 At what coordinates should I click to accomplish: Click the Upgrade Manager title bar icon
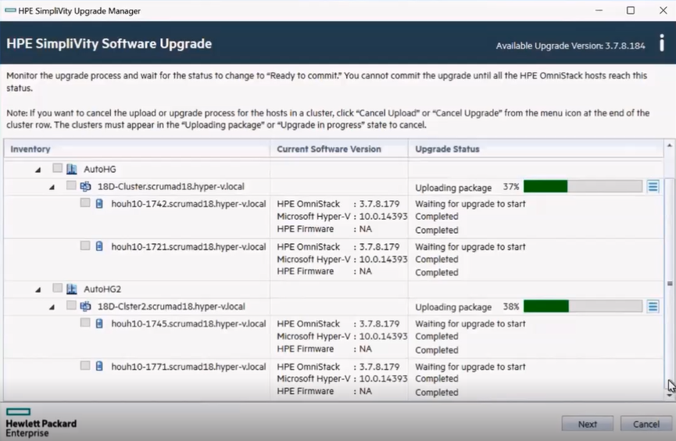(10, 10)
